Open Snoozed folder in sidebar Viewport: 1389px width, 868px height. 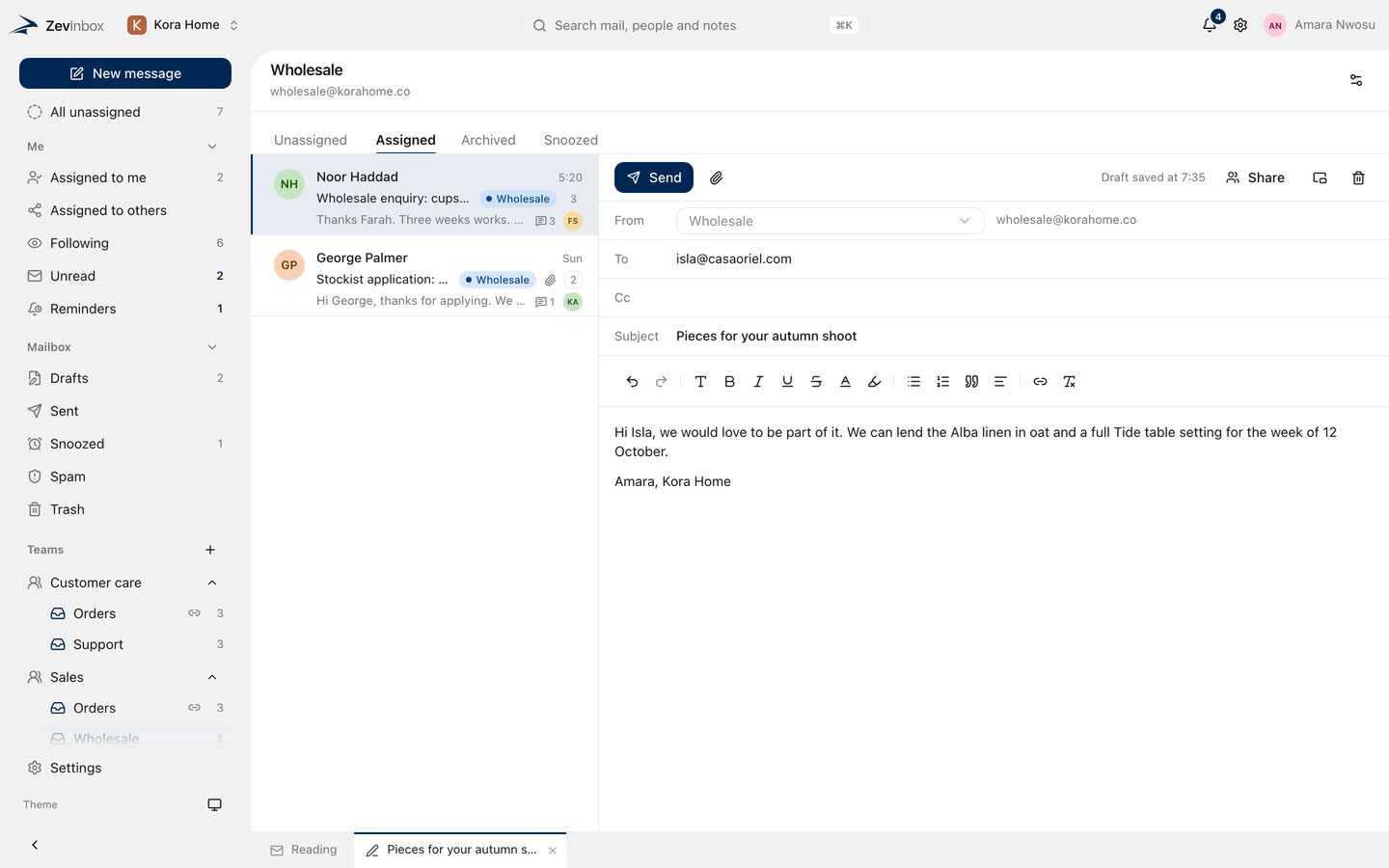point(125,444)
